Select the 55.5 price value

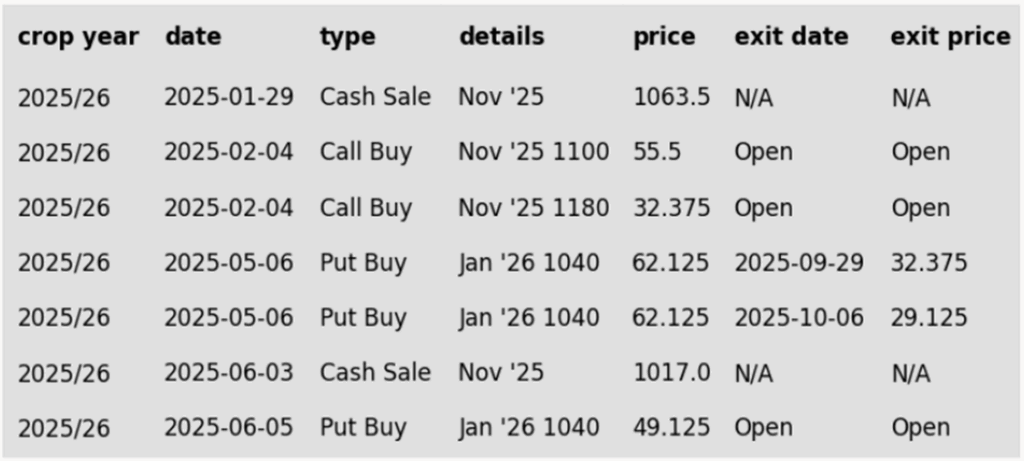(x=657, y=152)
